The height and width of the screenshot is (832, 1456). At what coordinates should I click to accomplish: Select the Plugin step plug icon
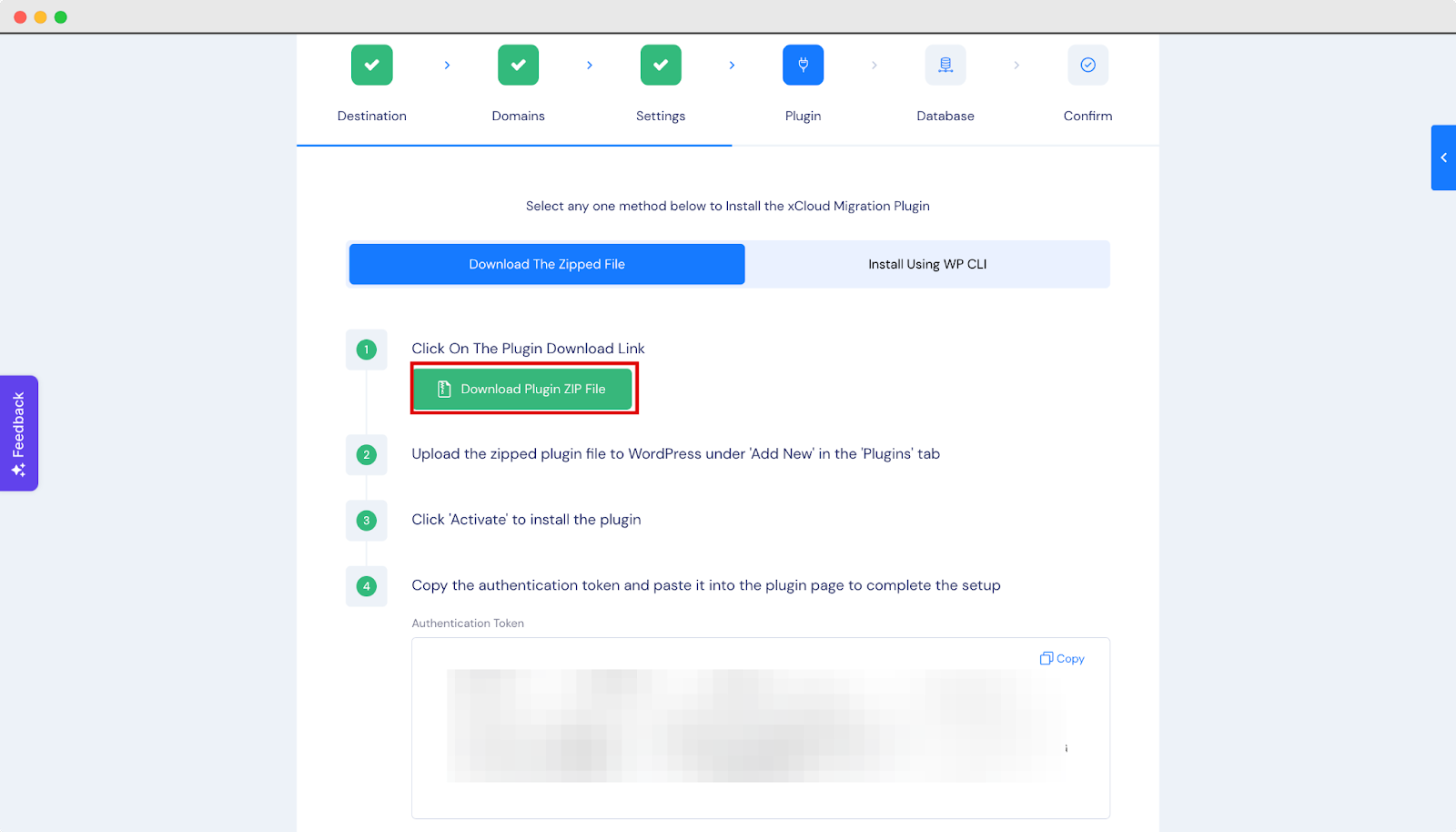803,65
